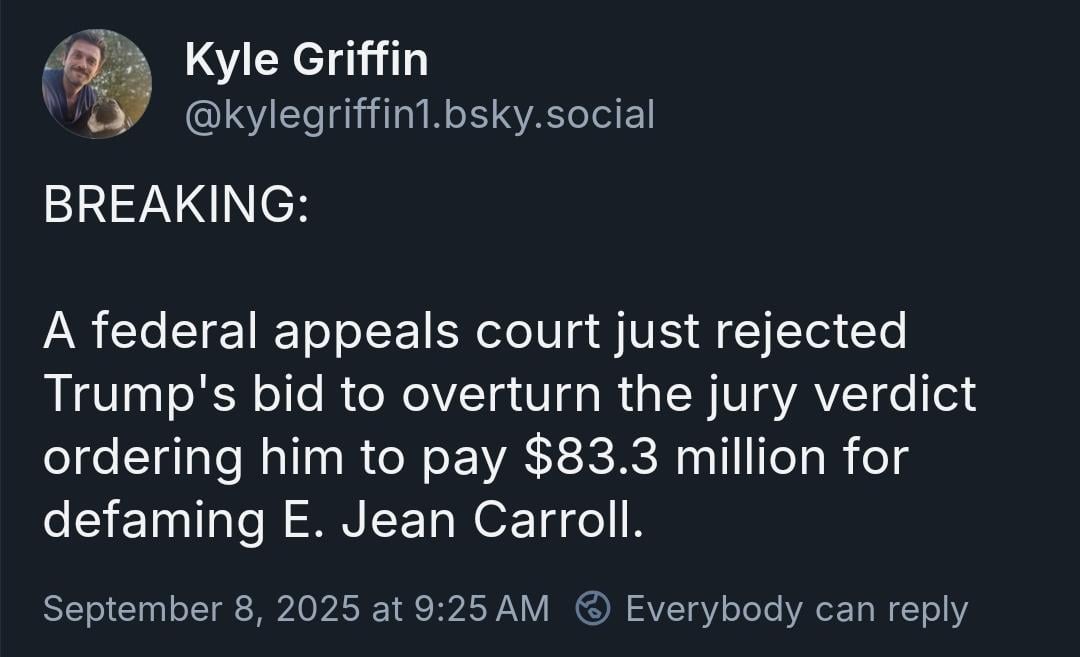Click the word Trump's in the post

tap(140, 395)
